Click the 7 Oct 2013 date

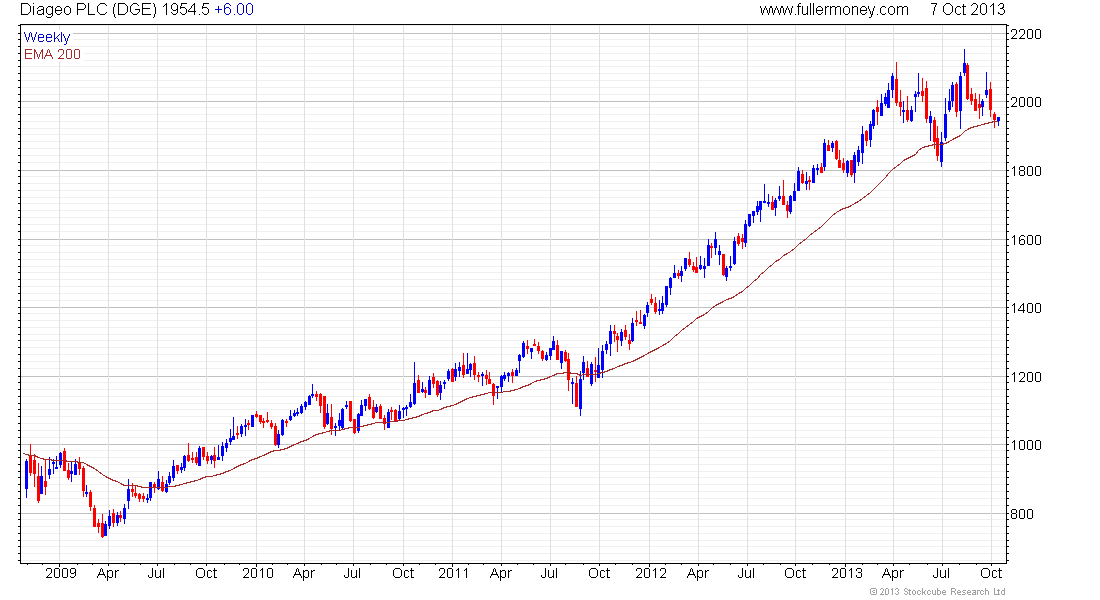[x=967, y=10]
